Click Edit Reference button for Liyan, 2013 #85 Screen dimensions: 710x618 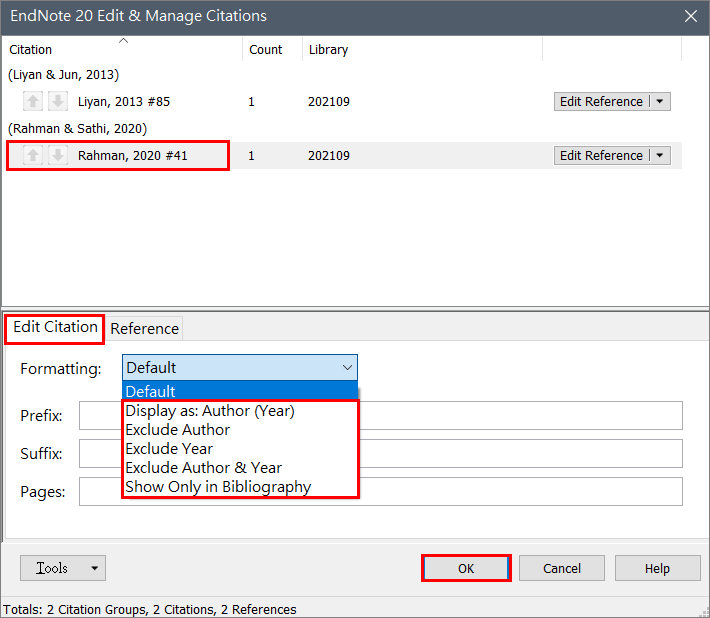point(601,101)
